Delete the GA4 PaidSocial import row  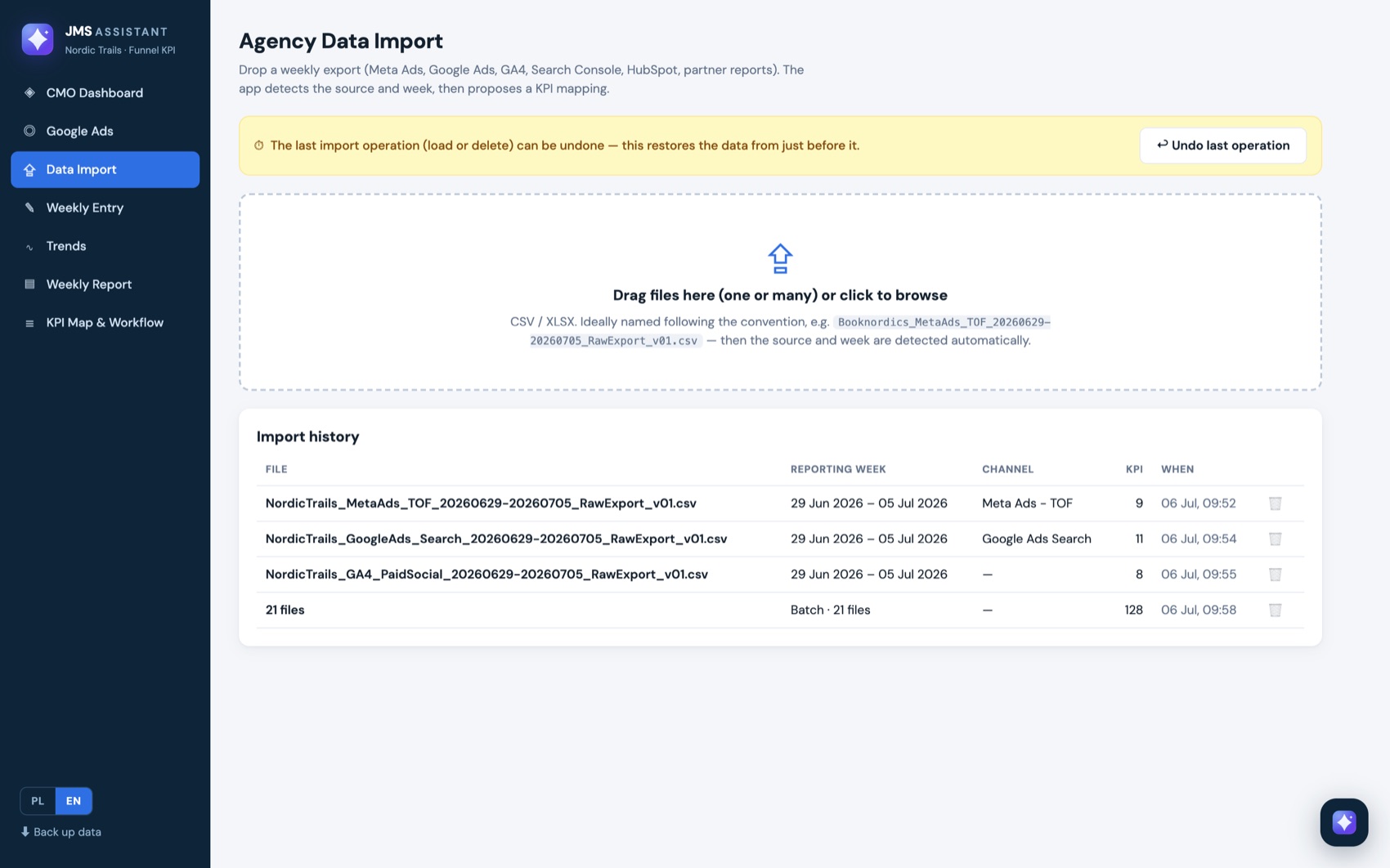(x=1275, y=575)
